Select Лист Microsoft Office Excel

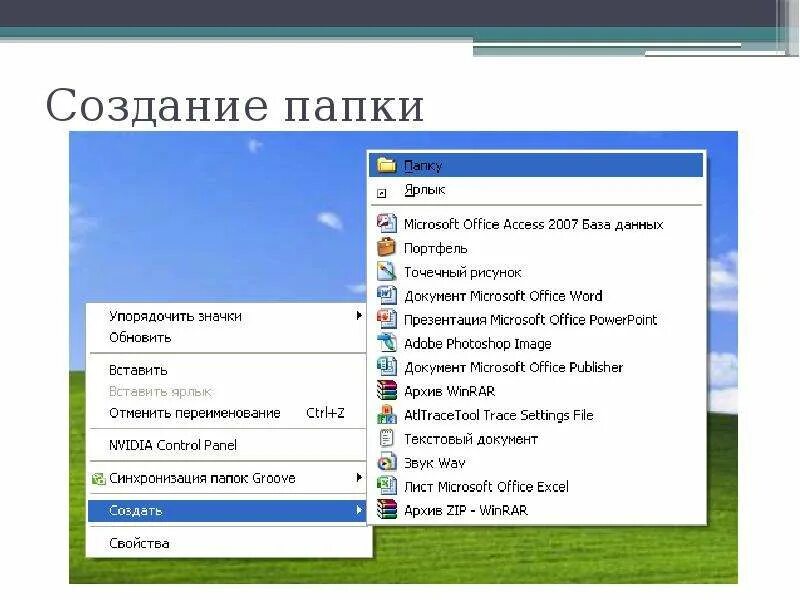(536, 486)
